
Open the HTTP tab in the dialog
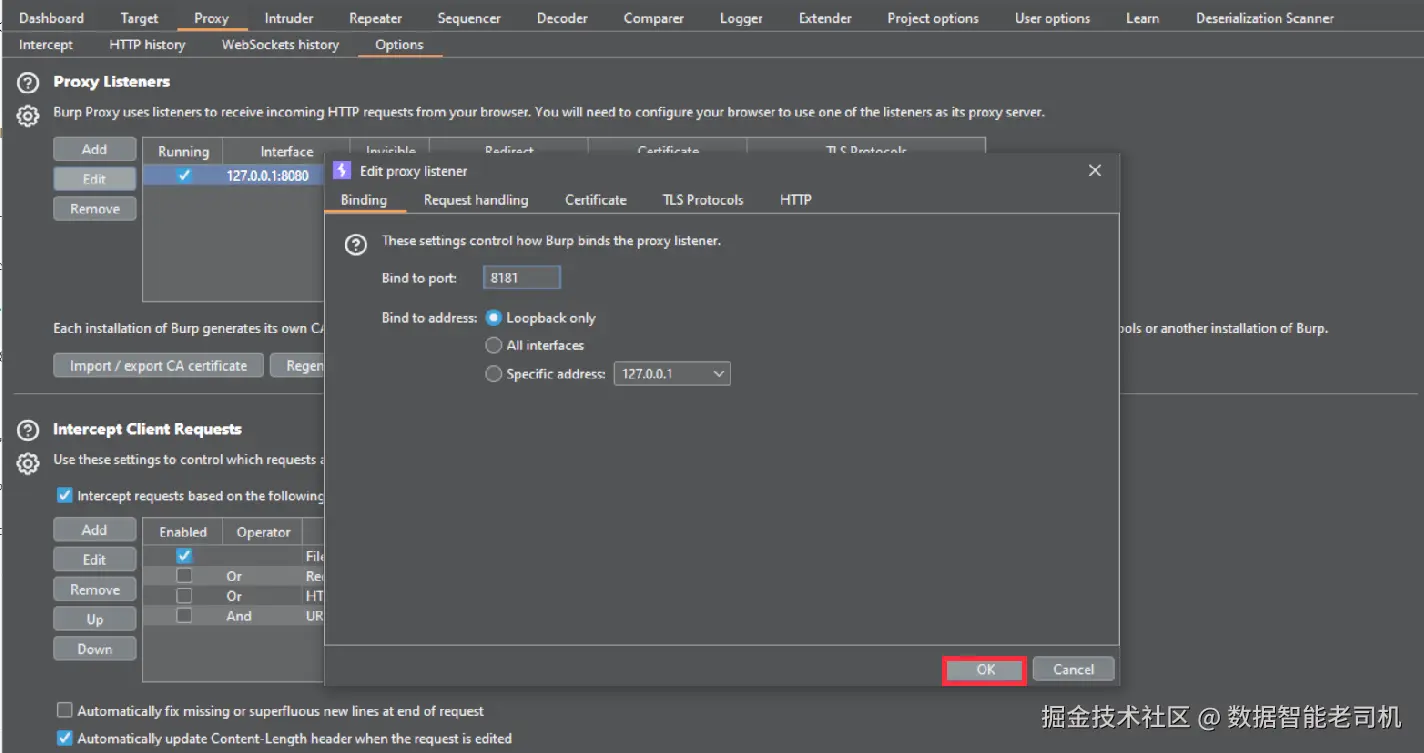(x=796, y=200)
